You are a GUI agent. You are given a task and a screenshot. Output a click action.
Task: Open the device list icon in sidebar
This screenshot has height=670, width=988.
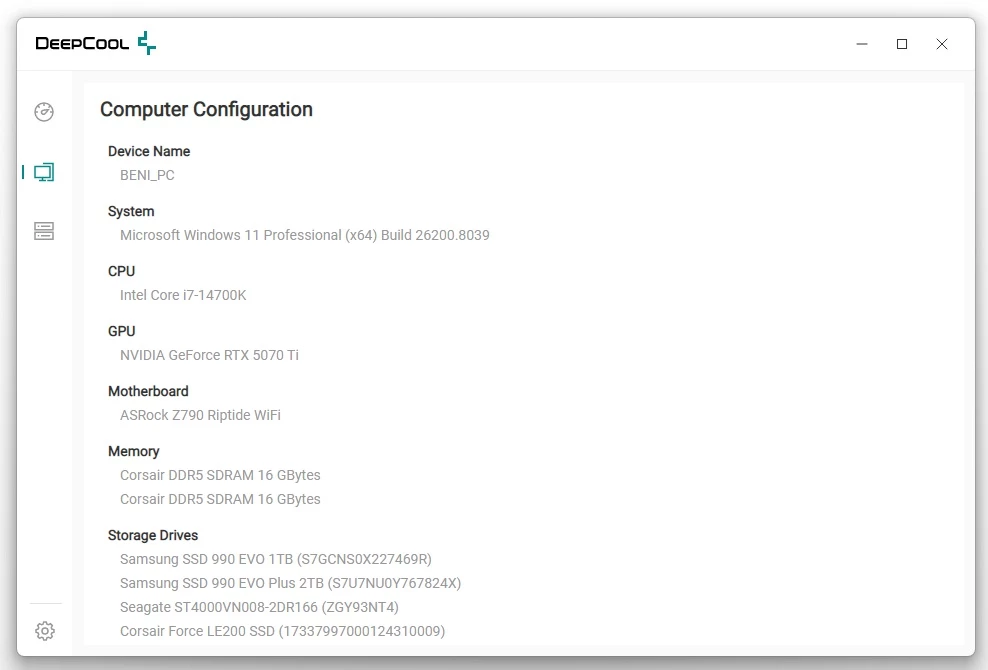pyautogui.click(x=44, y=231)
